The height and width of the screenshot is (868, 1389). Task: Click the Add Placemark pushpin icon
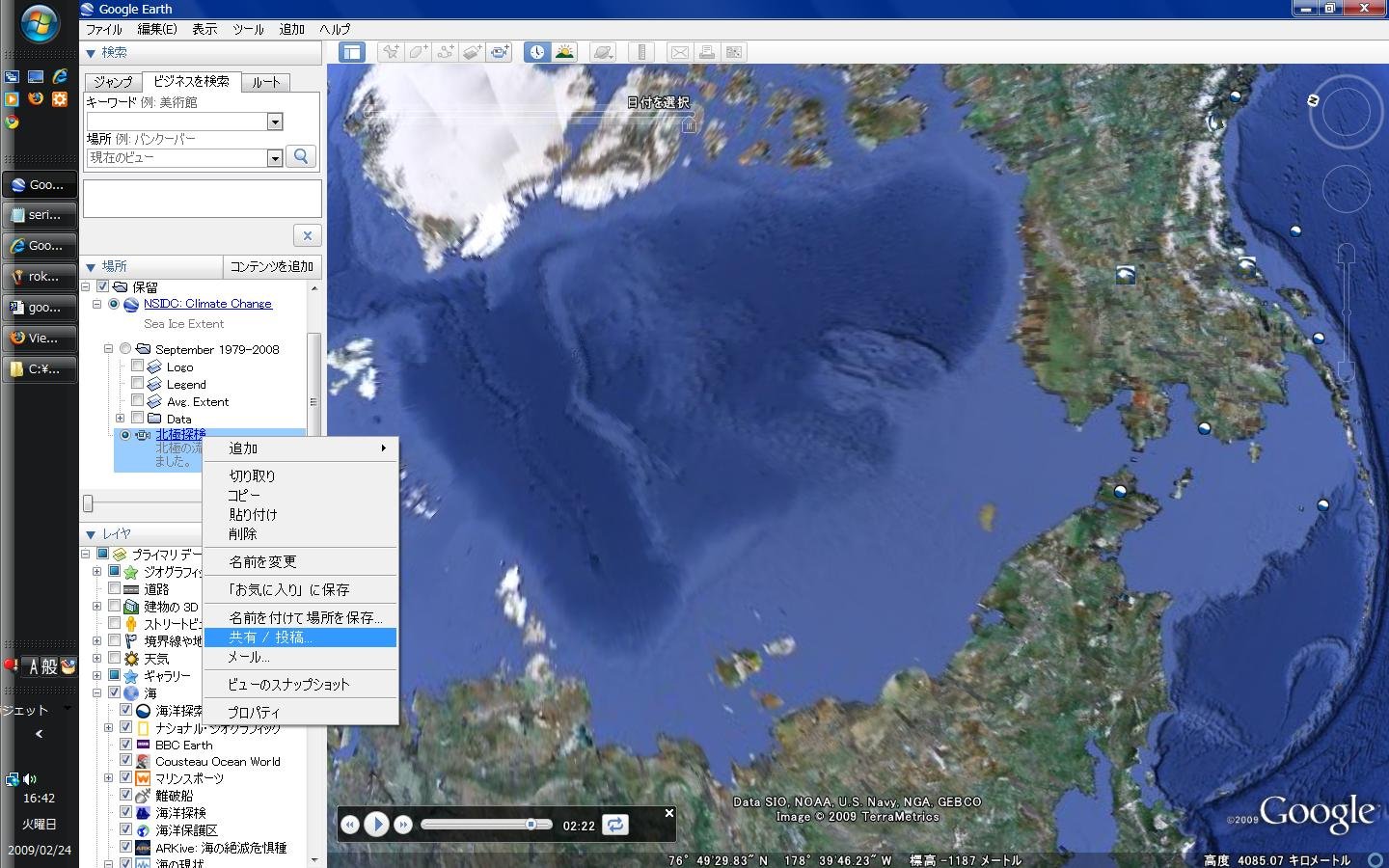coord(391,52)
